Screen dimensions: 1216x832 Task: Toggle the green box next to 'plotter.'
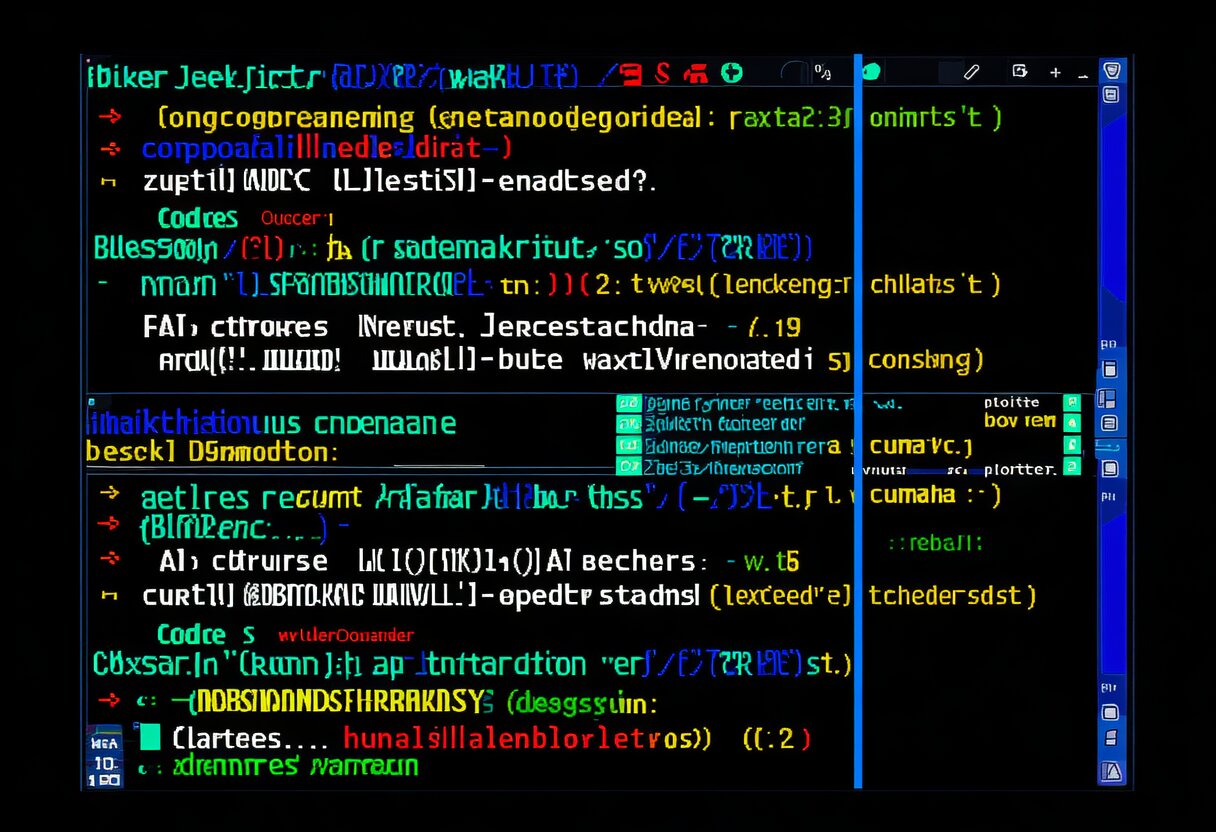coord(1072,466)
